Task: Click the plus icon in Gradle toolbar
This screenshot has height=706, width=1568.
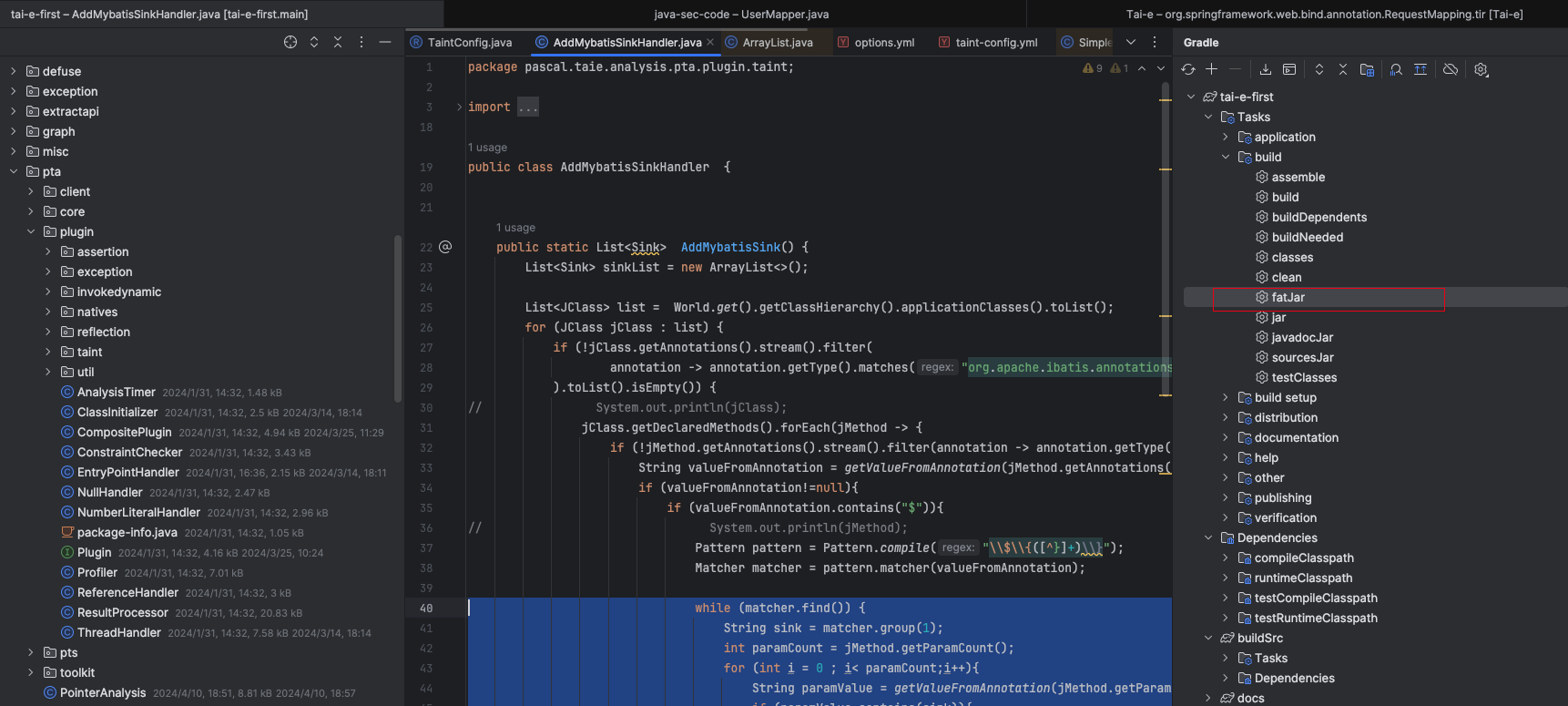Action: tap(1211, 69)
